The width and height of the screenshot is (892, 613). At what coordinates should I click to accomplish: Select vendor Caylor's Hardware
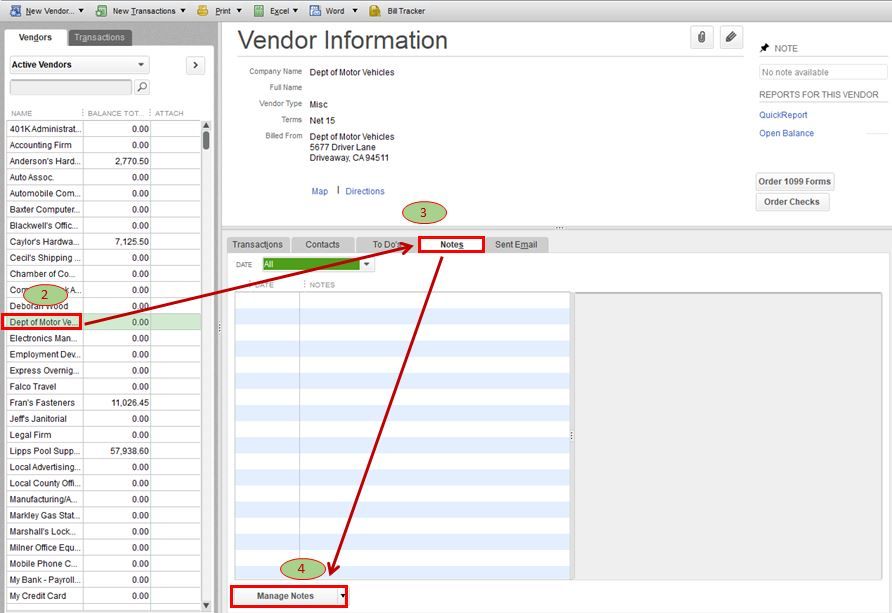[x=46, y=242]
